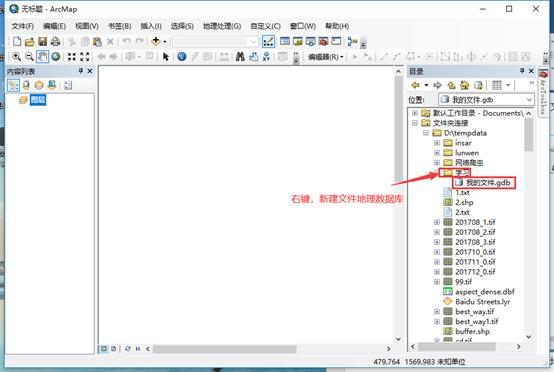
Task: Open the 书签(B) menu
Action: (x=119, y=26)
